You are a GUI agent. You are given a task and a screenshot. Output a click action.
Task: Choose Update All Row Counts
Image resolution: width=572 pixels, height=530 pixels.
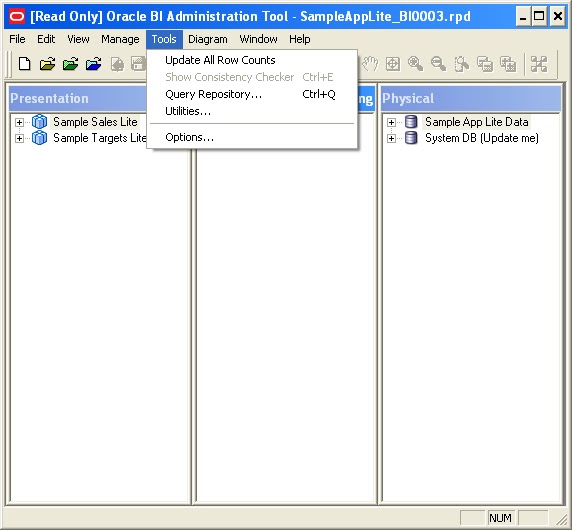click(x=252, y=60)
